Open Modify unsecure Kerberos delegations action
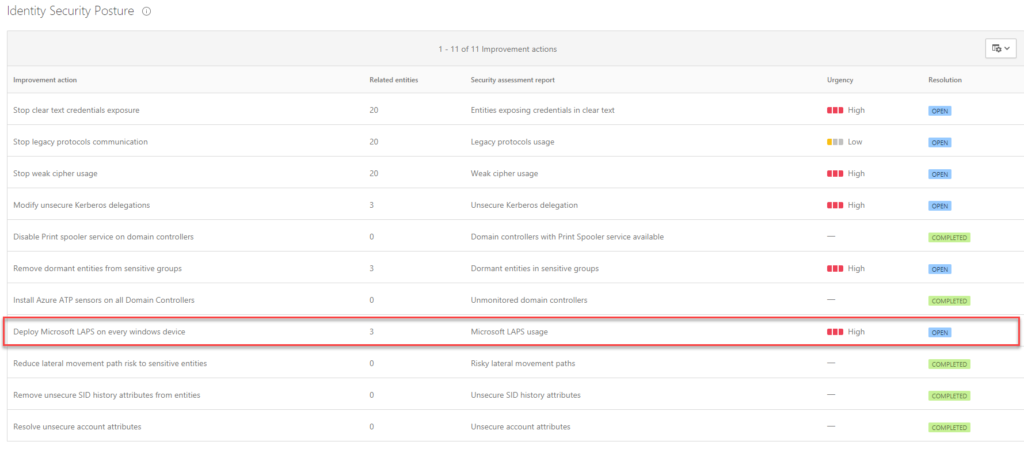Viewport: 1024px width, 453px height. (82, 205)
